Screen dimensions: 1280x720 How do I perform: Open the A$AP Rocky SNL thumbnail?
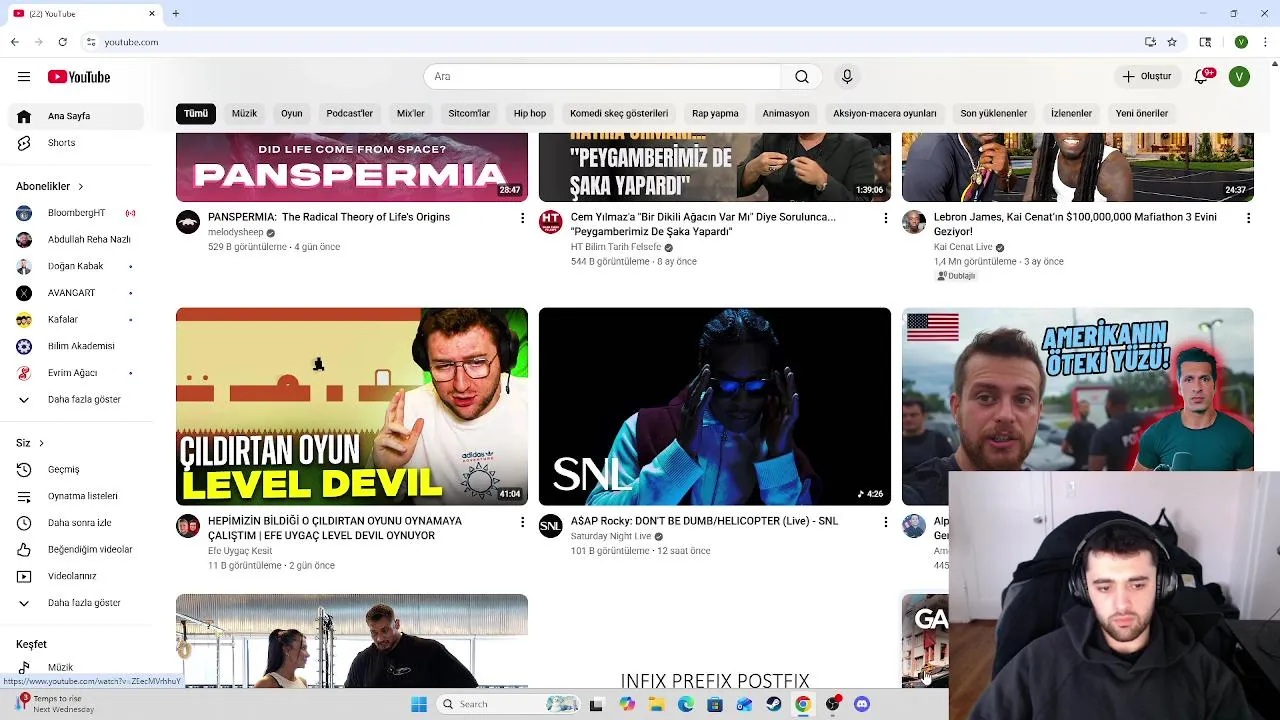tap(715, 406)
